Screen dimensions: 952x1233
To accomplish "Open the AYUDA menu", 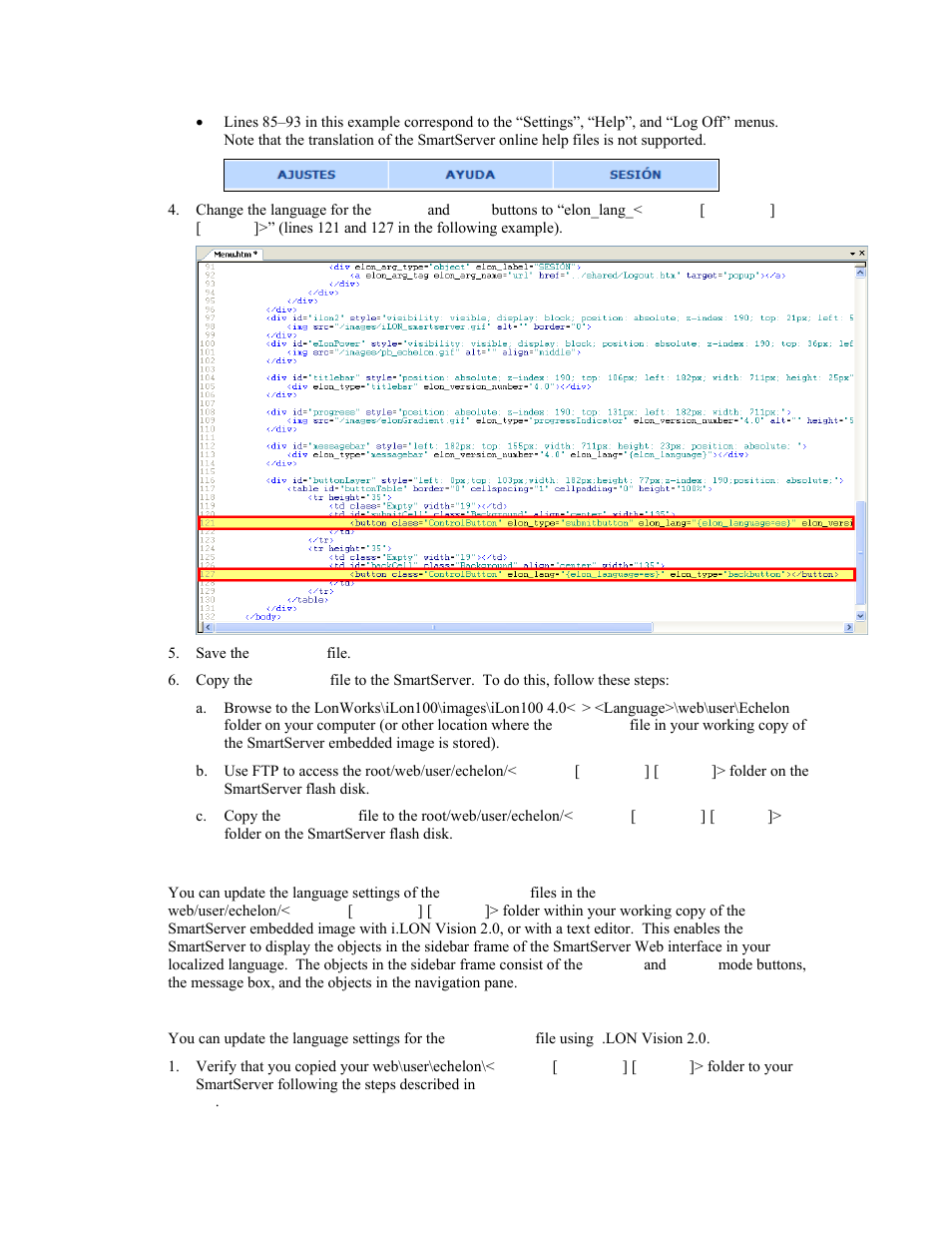I will 470,175.
